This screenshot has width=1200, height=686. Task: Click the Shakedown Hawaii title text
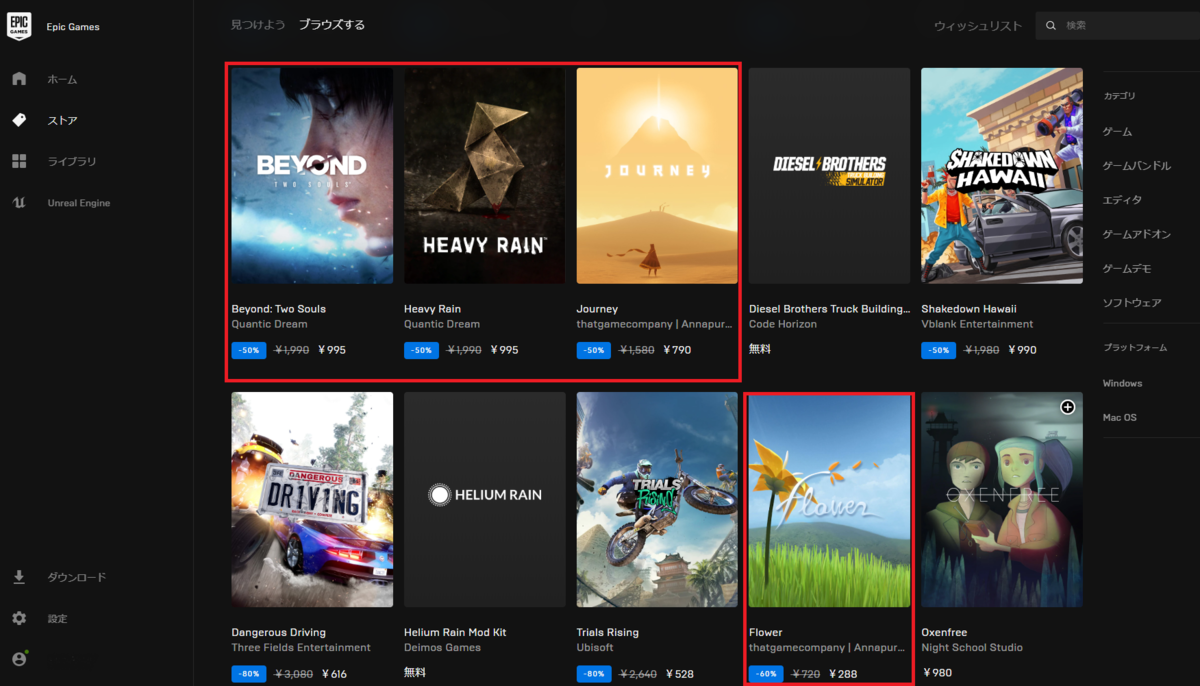point(969,309)
